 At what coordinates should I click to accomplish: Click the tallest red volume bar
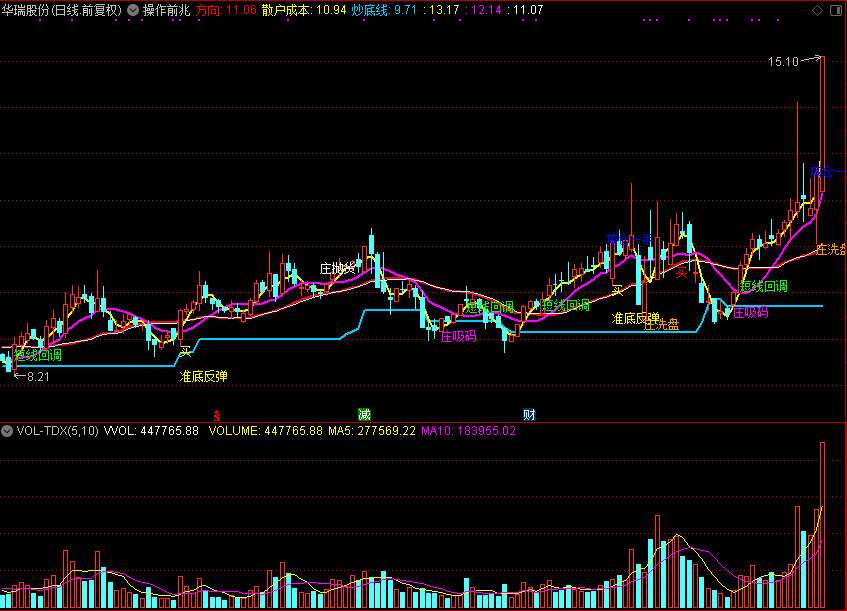pos(823,525)
